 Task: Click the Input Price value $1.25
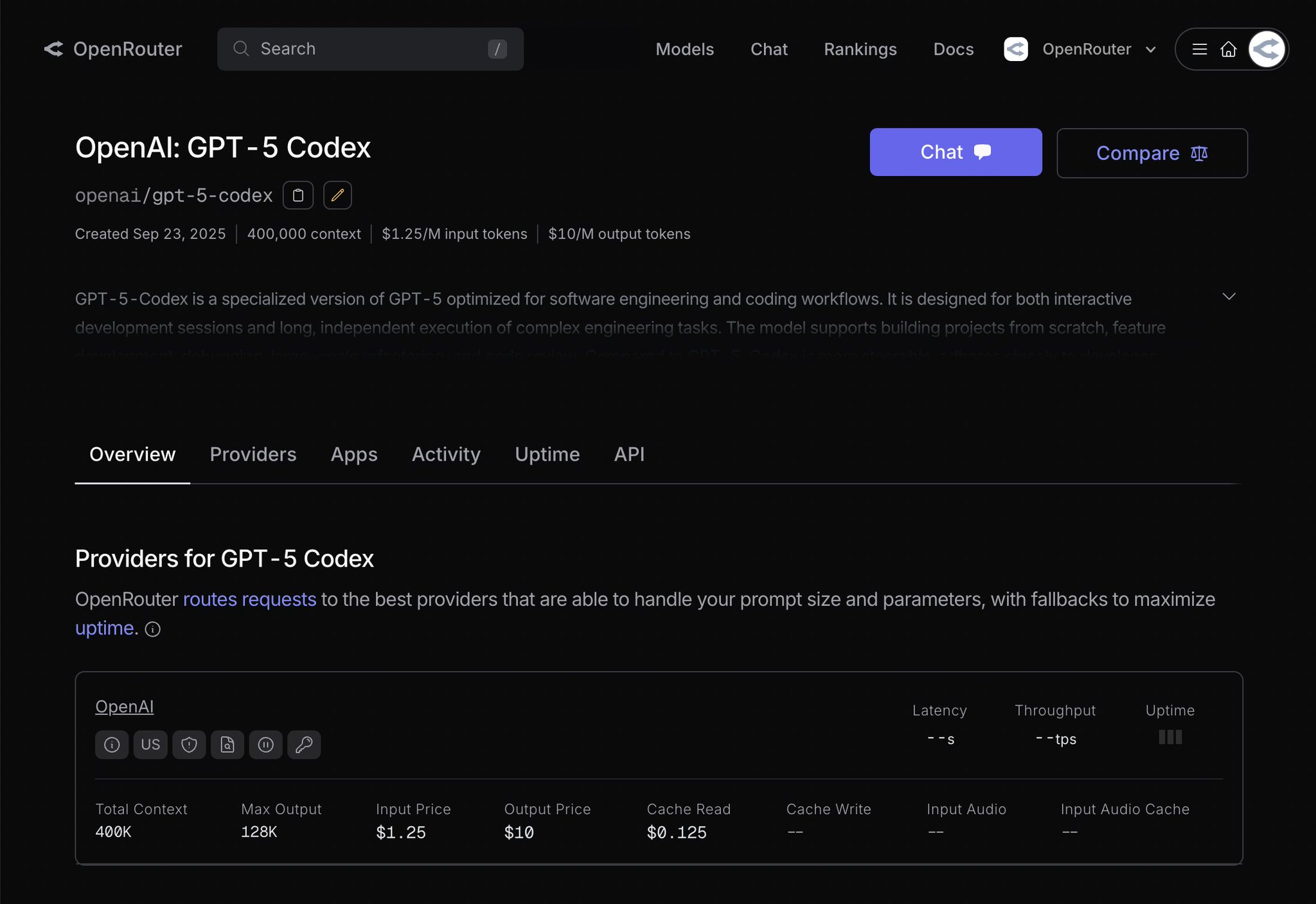(x=401, y=833)
